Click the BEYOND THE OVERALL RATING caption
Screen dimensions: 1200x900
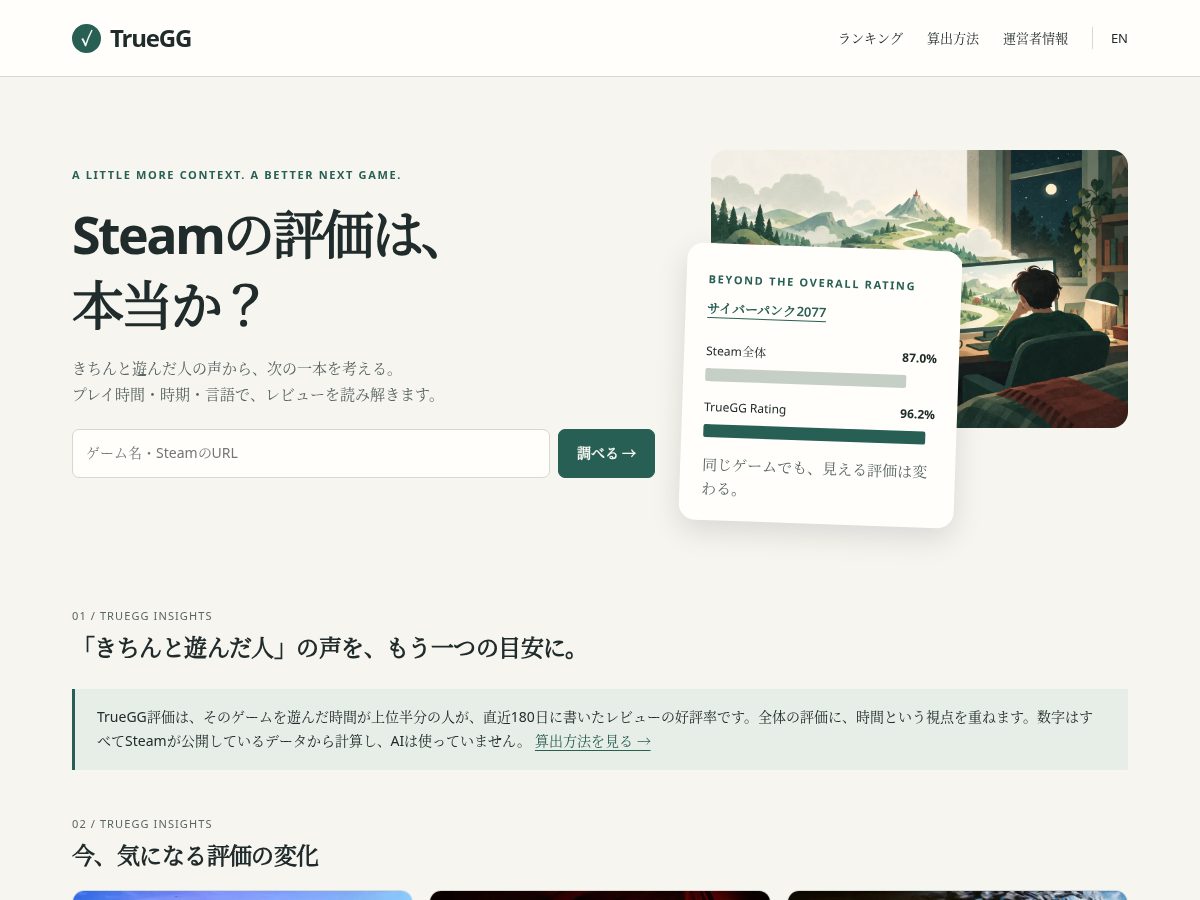tap(812, 283)
